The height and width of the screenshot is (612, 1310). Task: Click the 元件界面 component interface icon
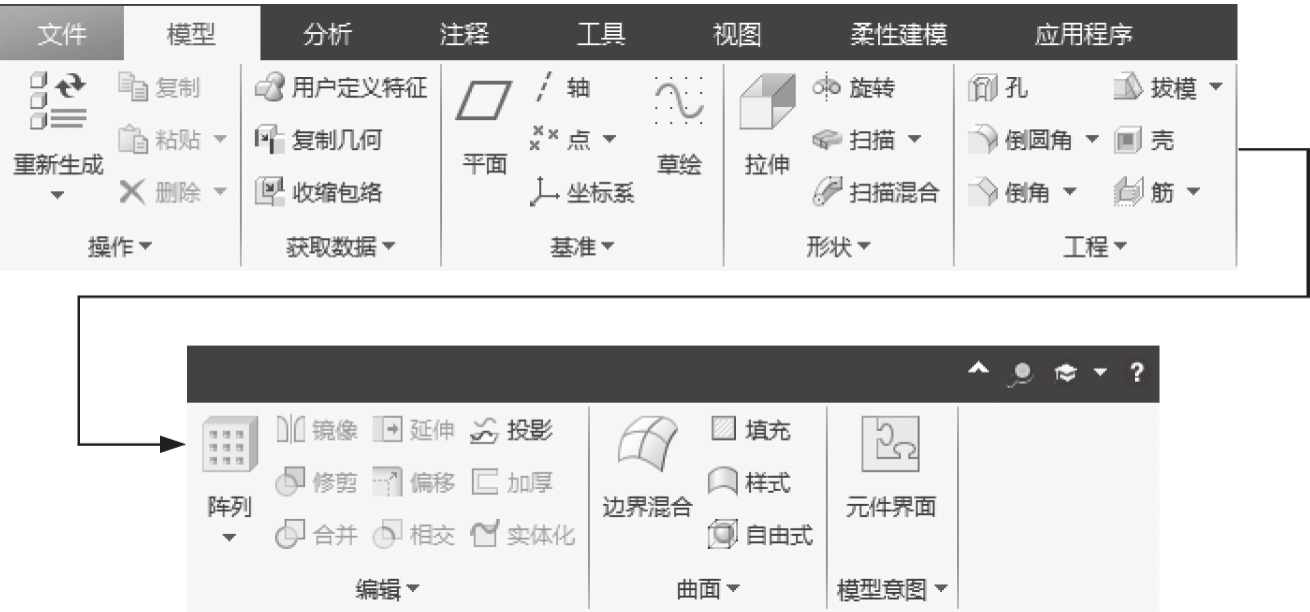point(890,444)
